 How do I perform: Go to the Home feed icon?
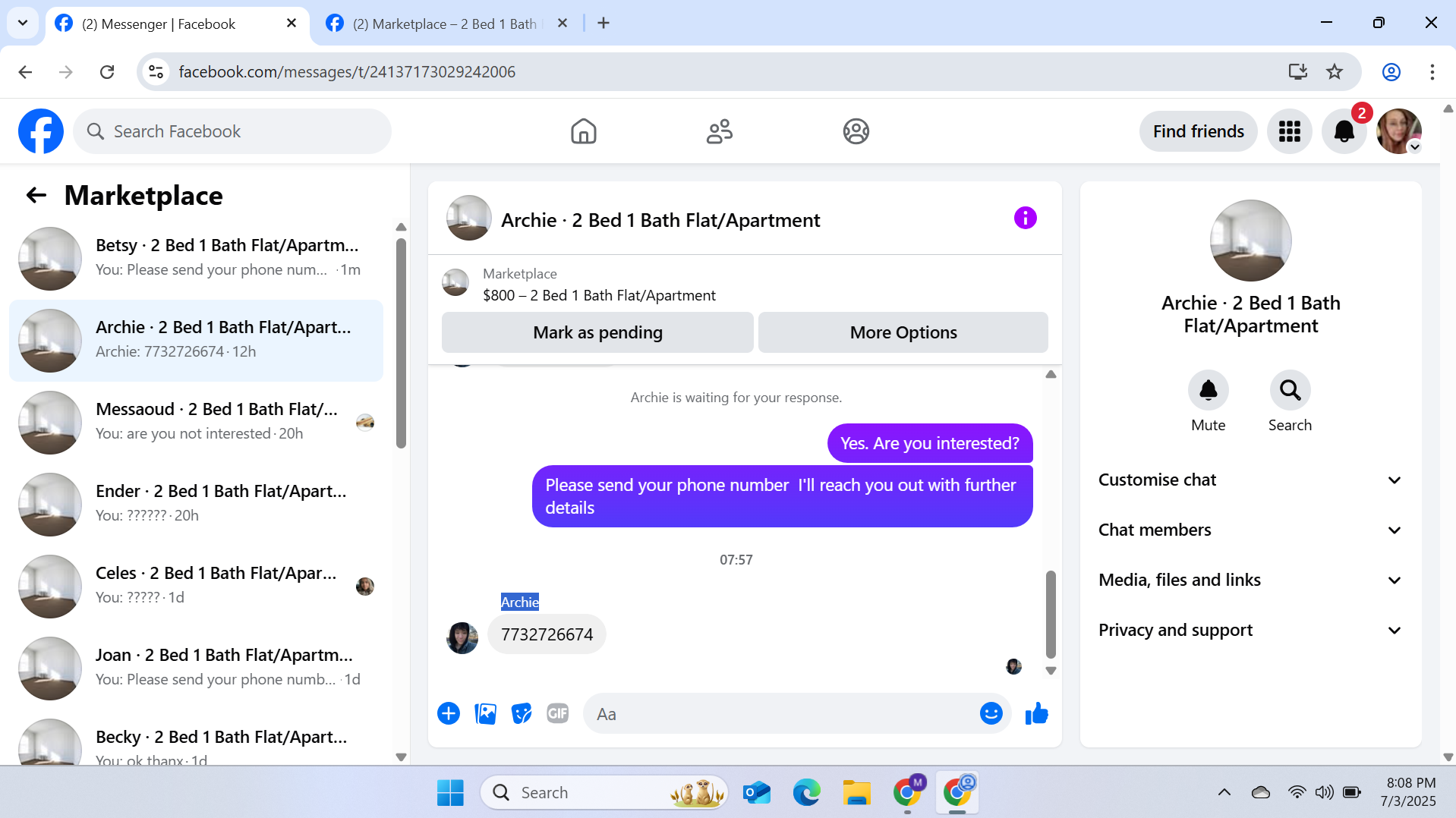[x=583, y=131]
